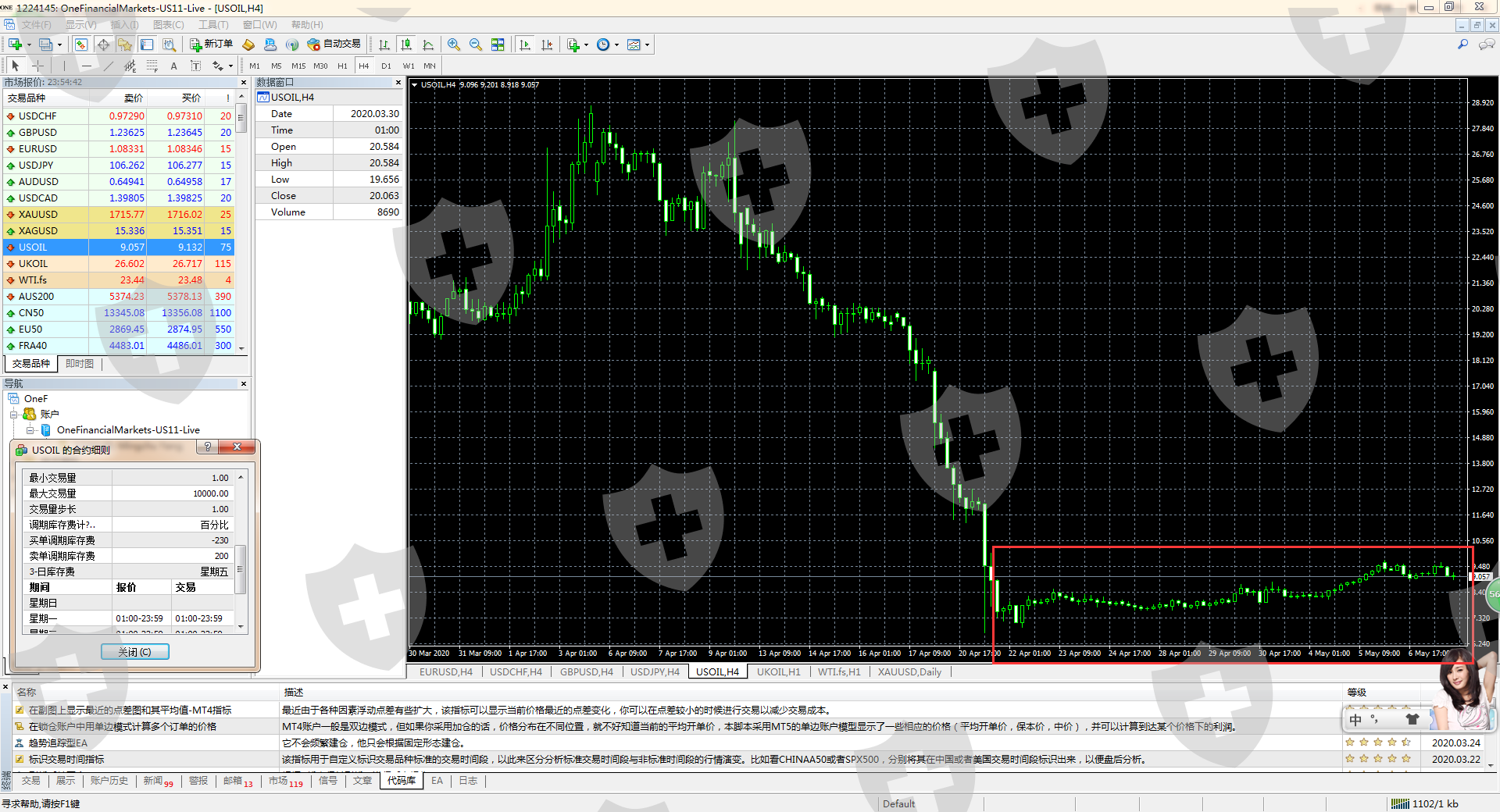
Task: Select the crosshair cursor tool
Action: (x=37, y=66)
